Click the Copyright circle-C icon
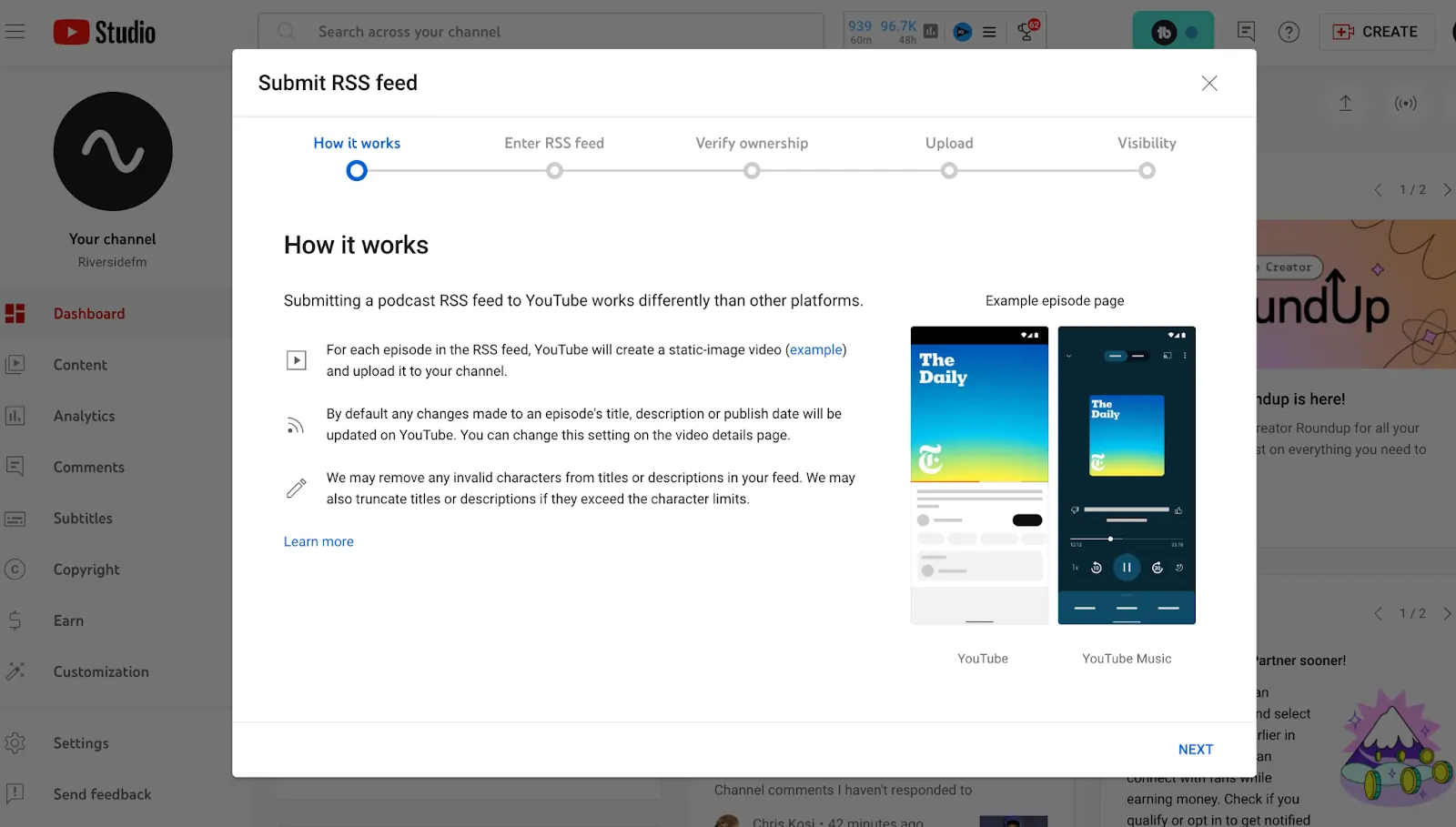This screenshot has height=827, width=1456. pyautogui.click(x=15, y=570)
